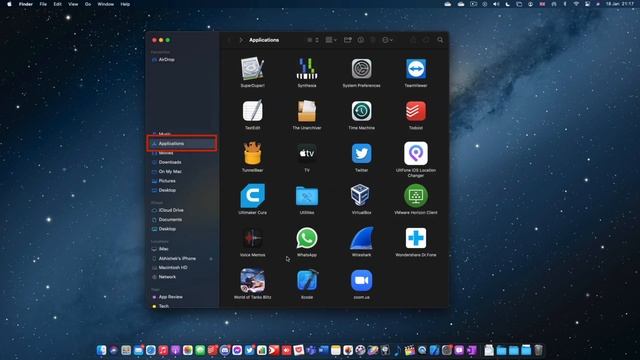640x360 pixels.
Task: Open the SuperDuper! app icon
Action: pyautogui.click(x=252, y=69)
